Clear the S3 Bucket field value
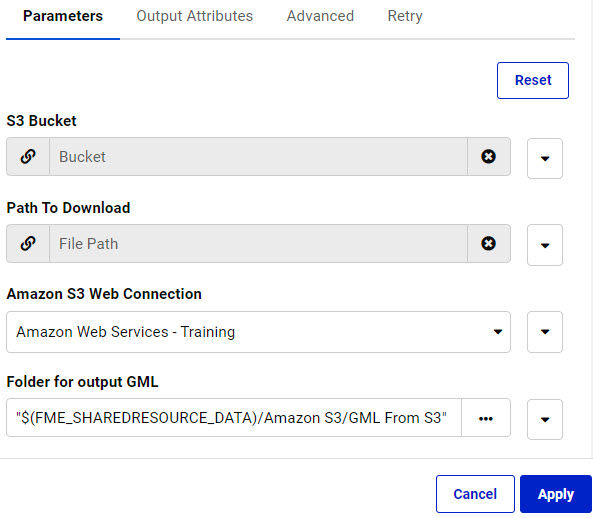The width and height of the screenshot is (593, 518). click(489, 157)
